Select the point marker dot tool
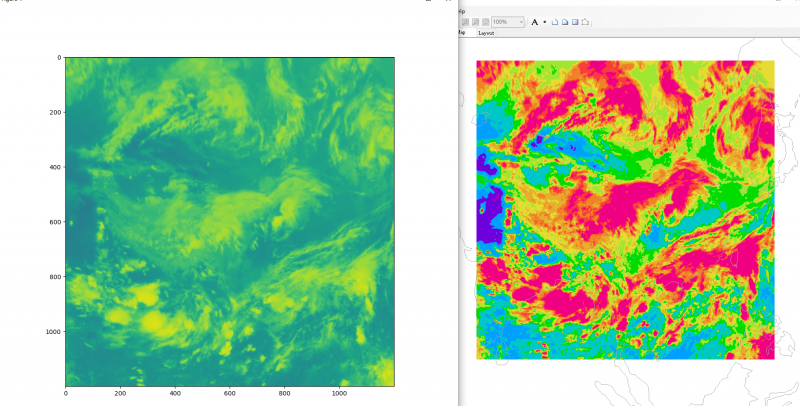 tap(545, 21)
